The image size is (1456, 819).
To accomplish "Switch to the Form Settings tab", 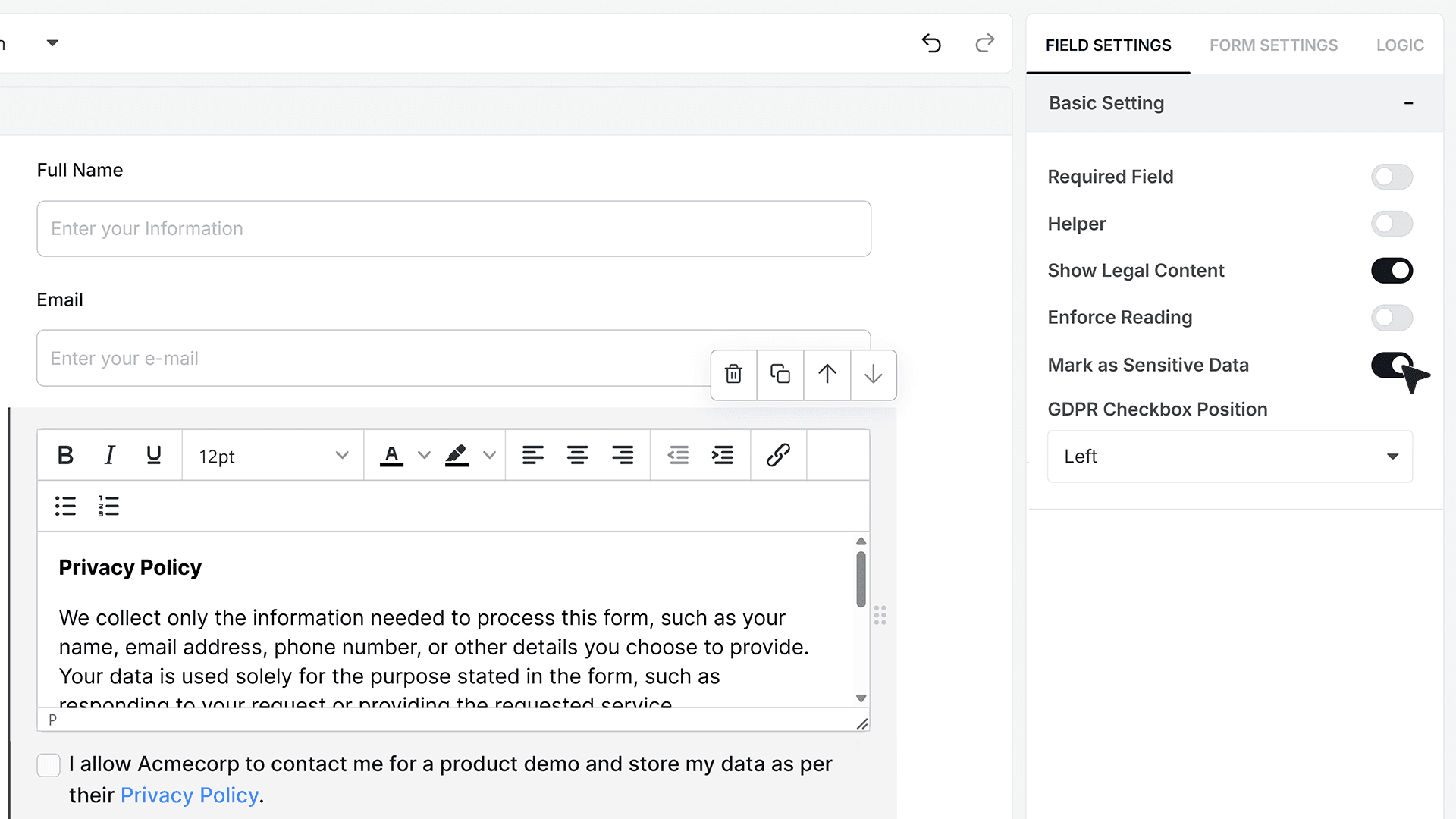I will pos(1273,45).
